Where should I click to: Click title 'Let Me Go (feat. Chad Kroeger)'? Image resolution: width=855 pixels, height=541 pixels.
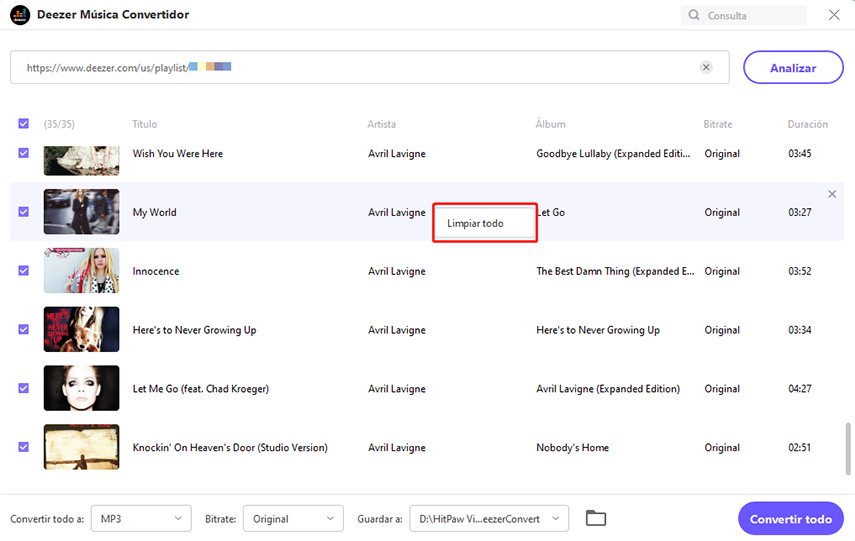click(x=201, y=389)
